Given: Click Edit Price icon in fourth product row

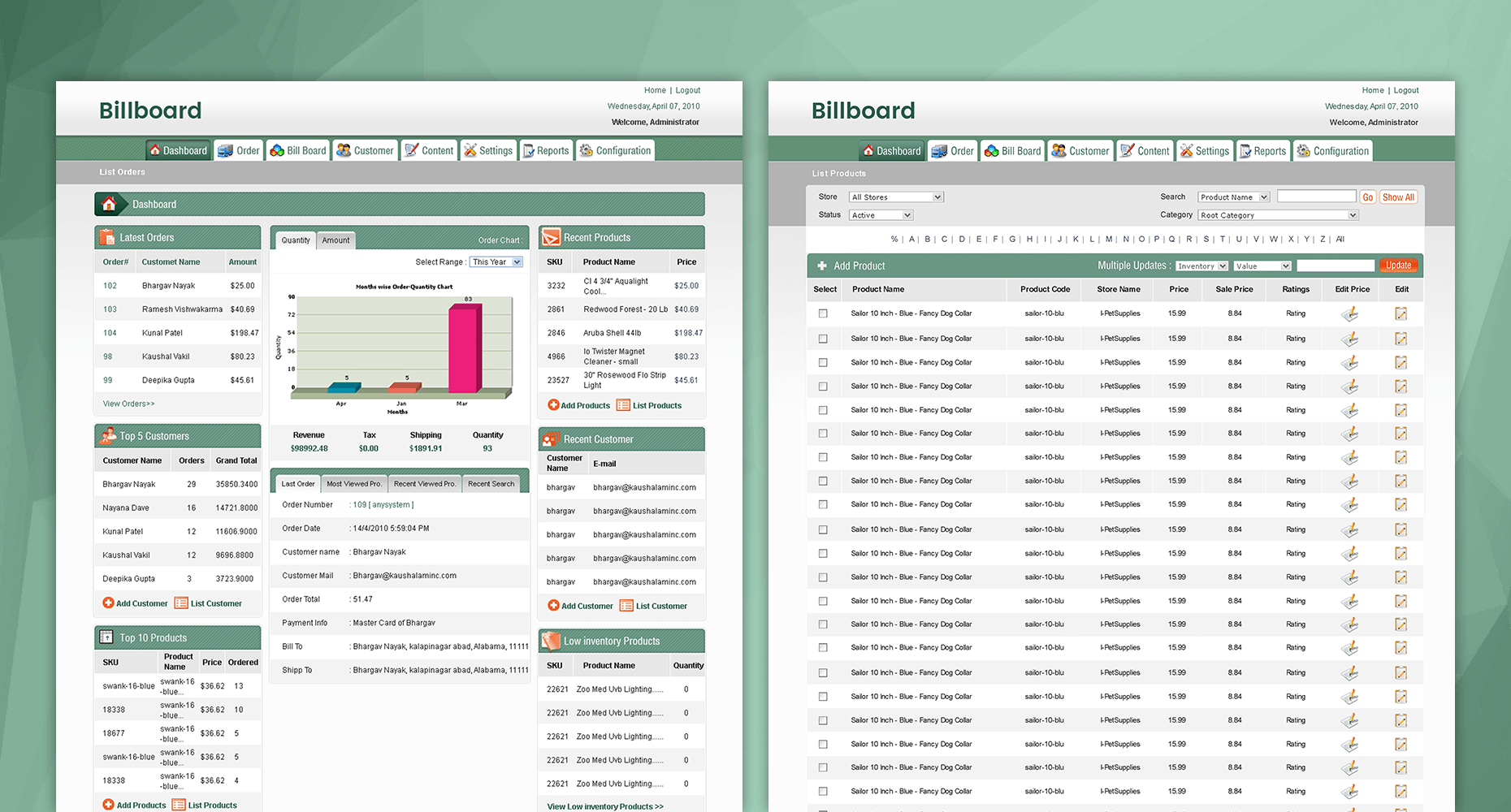Looking at the screenshot, I should point(1349,387).
